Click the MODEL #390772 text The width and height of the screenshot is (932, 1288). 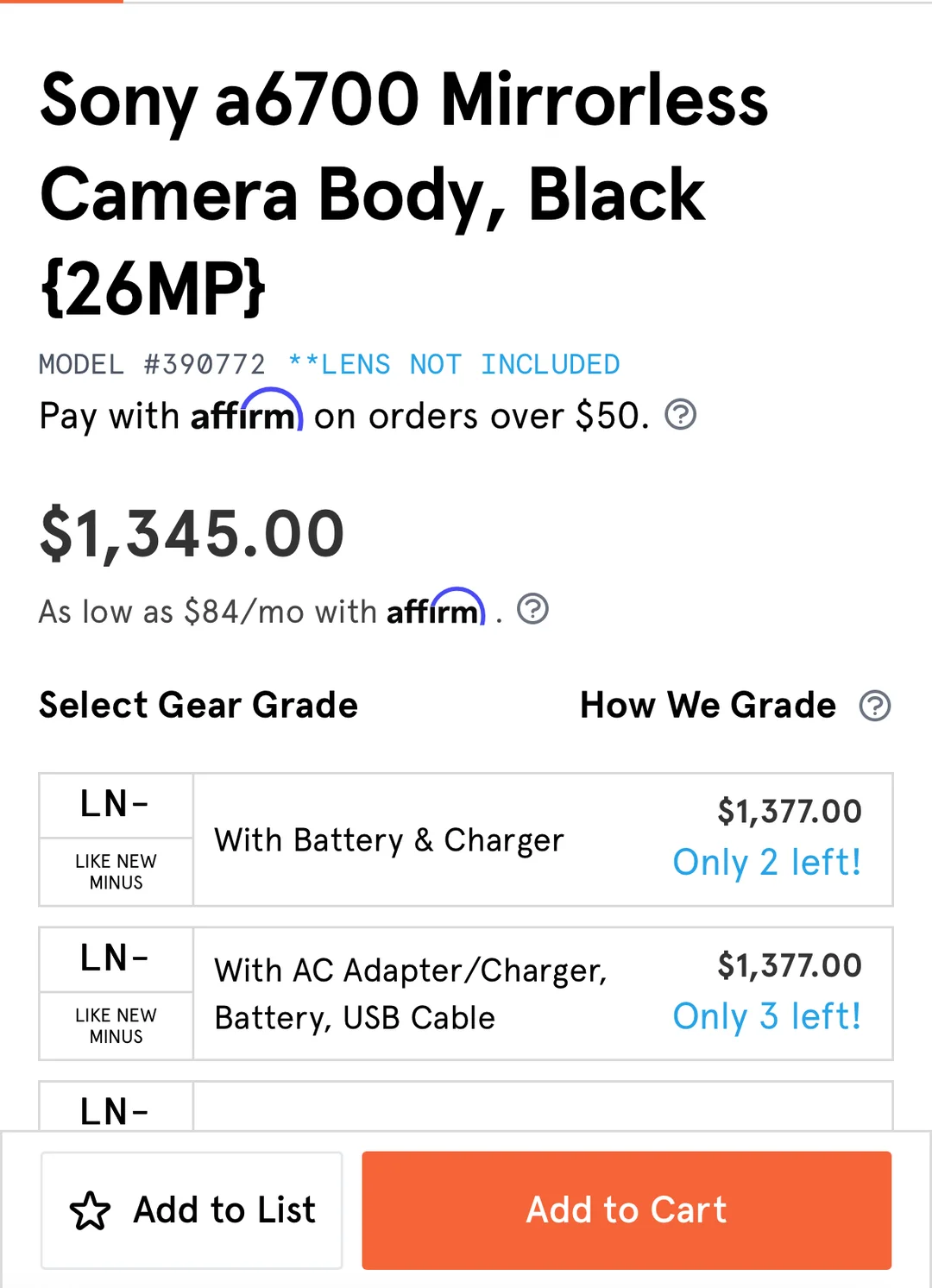[x=152, y=364]
